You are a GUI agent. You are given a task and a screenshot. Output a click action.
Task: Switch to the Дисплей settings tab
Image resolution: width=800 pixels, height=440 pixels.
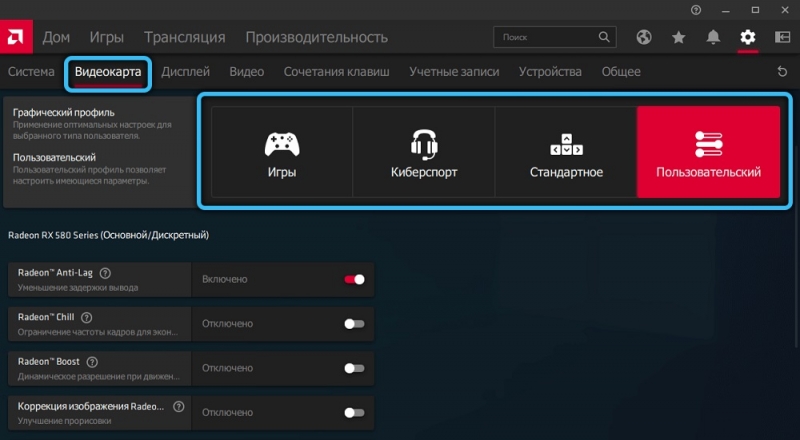(x=185, y=71)
